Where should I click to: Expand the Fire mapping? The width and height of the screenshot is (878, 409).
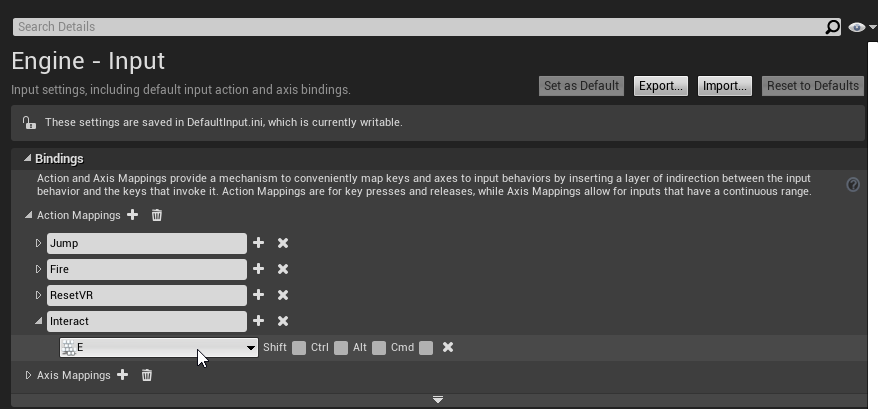[x=38, y=269]
